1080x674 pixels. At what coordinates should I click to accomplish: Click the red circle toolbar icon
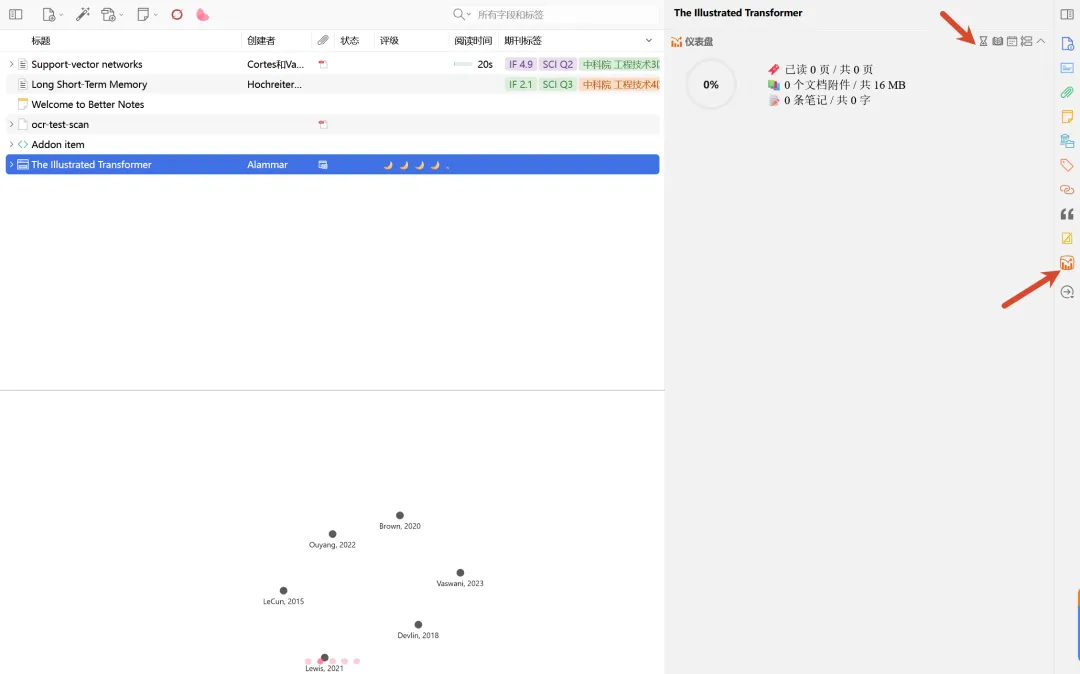point(177,14)
